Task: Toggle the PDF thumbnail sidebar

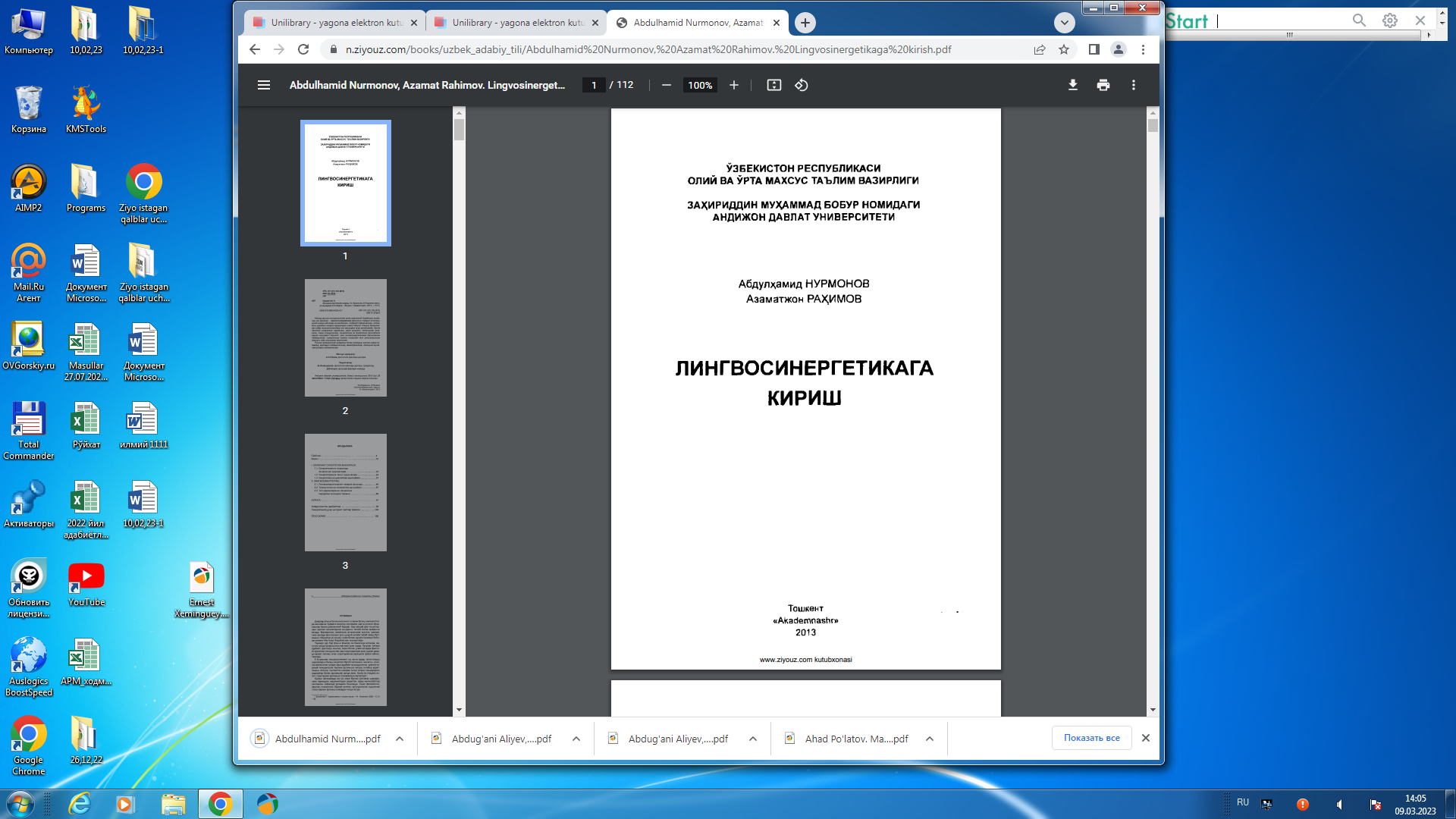Action: click(x=263, y=85)
